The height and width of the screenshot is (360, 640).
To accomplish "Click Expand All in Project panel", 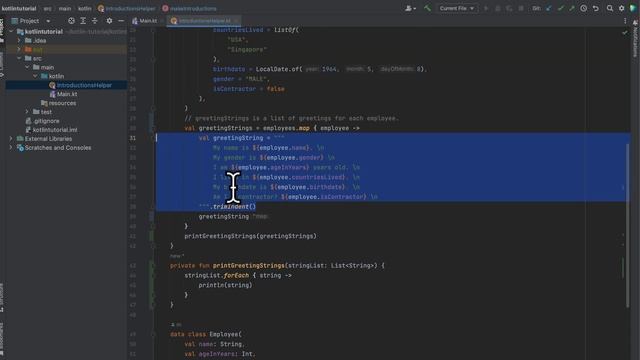I will pos(83,21).
